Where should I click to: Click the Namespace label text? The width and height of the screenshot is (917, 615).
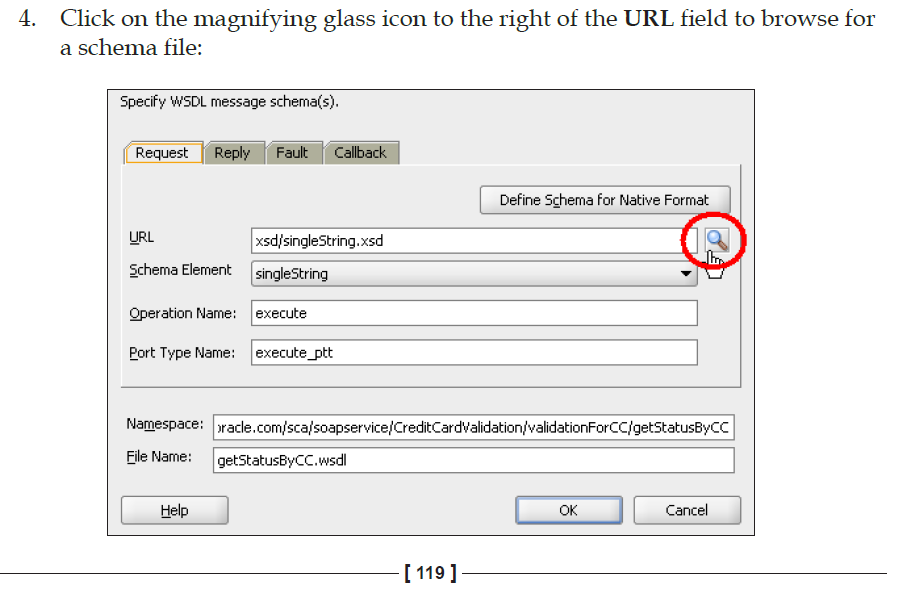pyautogui.click(x=165, y=424)
